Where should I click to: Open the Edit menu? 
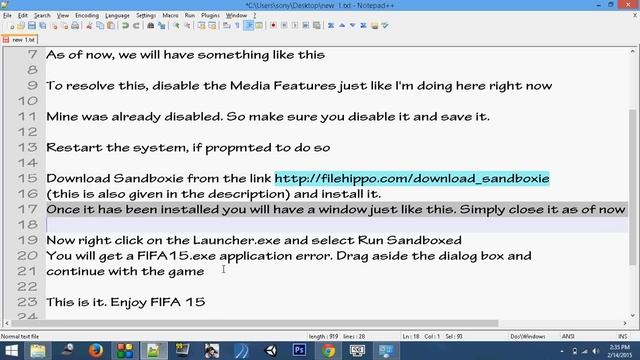22,16
